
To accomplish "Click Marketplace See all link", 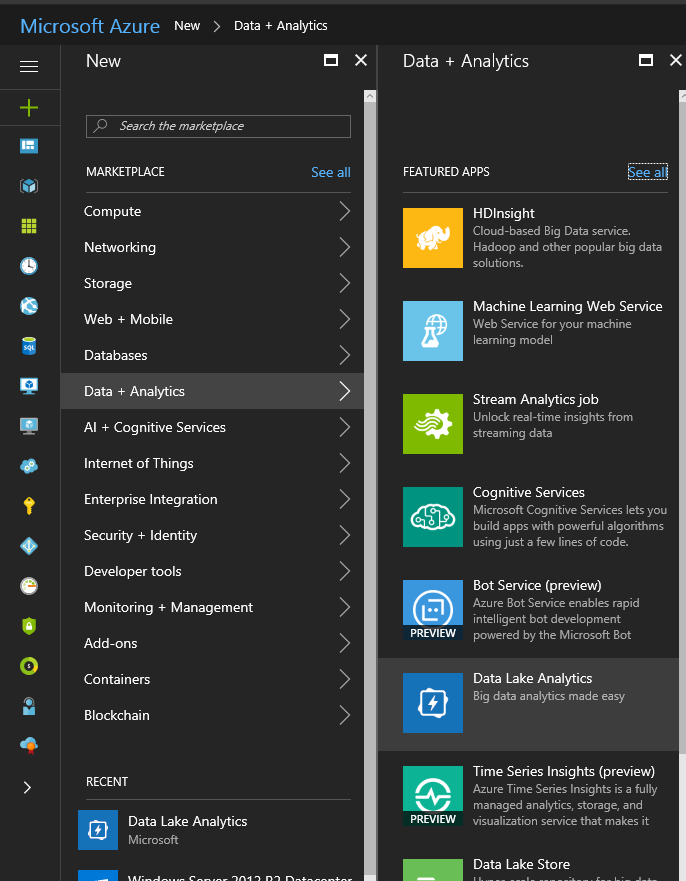I will coord(331,172).
